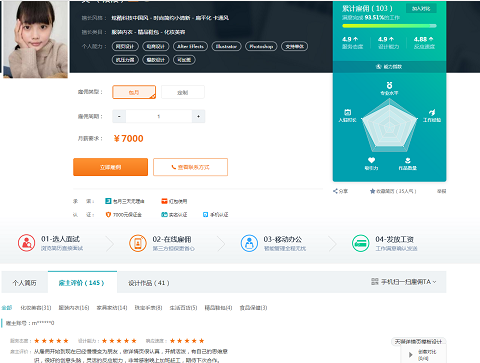Click the 能力指数 ability index header
Screen dimensions: 480x363
pyautogui.click(x=389, y=67)
